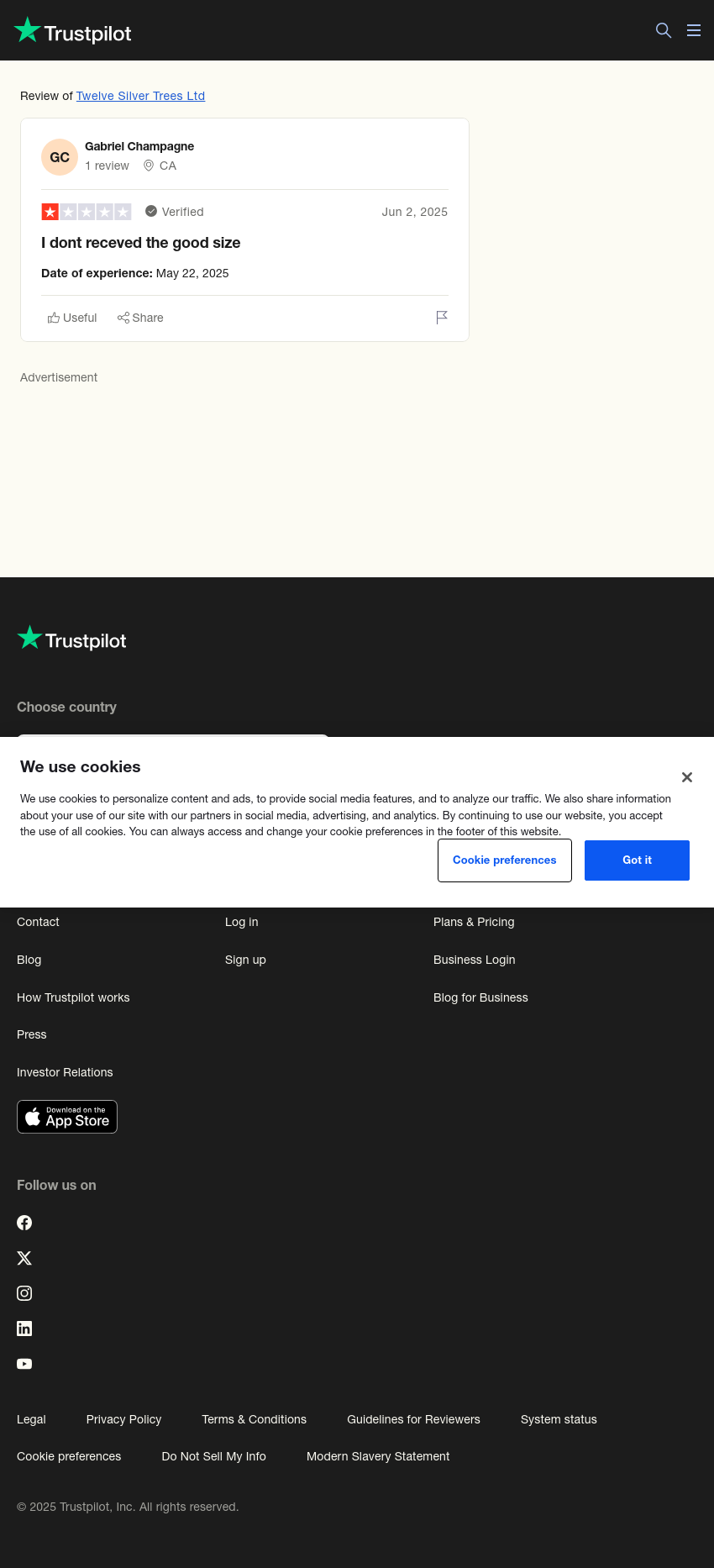Click the CA location pin icon
Screen dimensions: 714x1568
149,166
